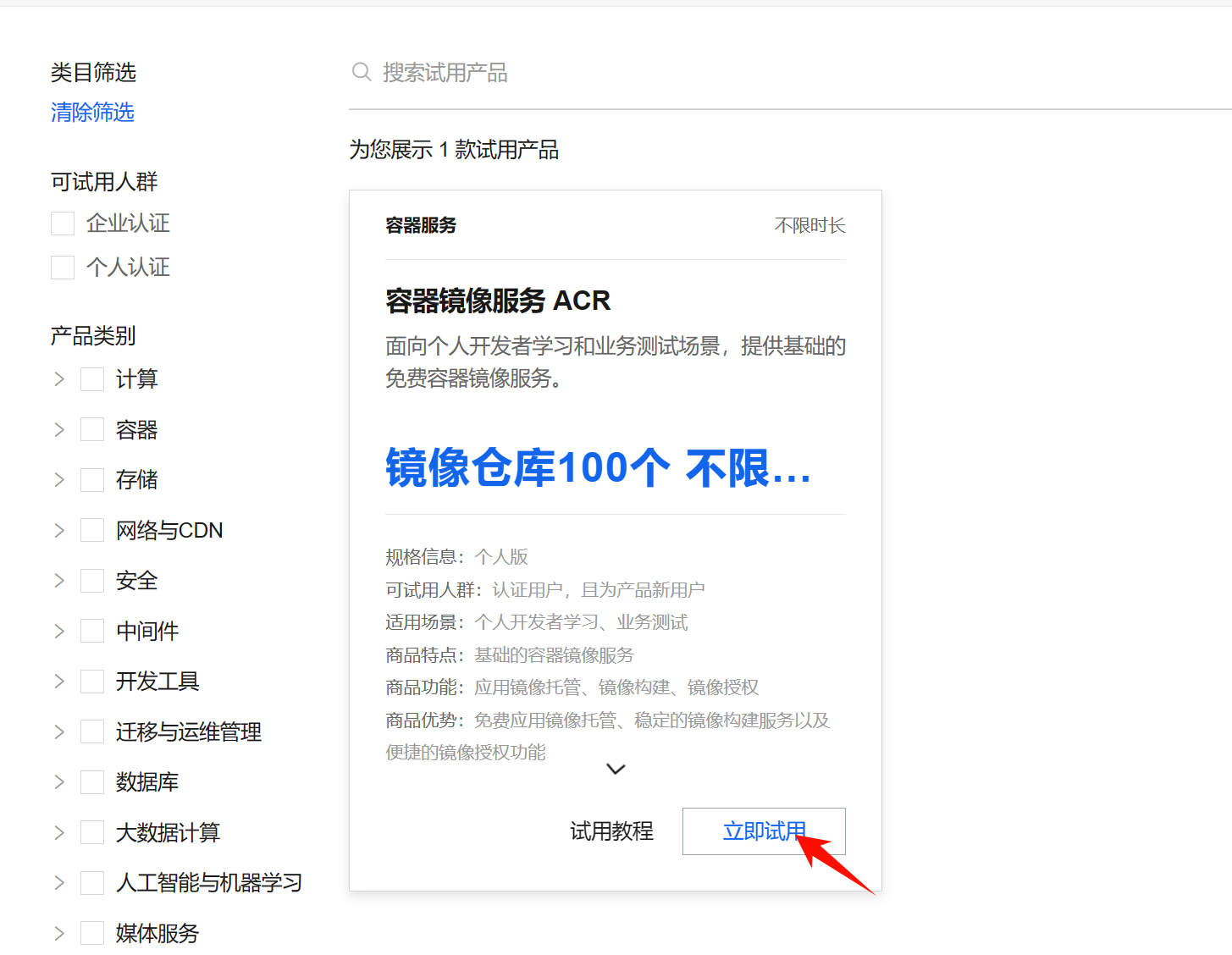Expand the 迁移与运维管理 category tree

pyautogui.click(x=58, y=731)
